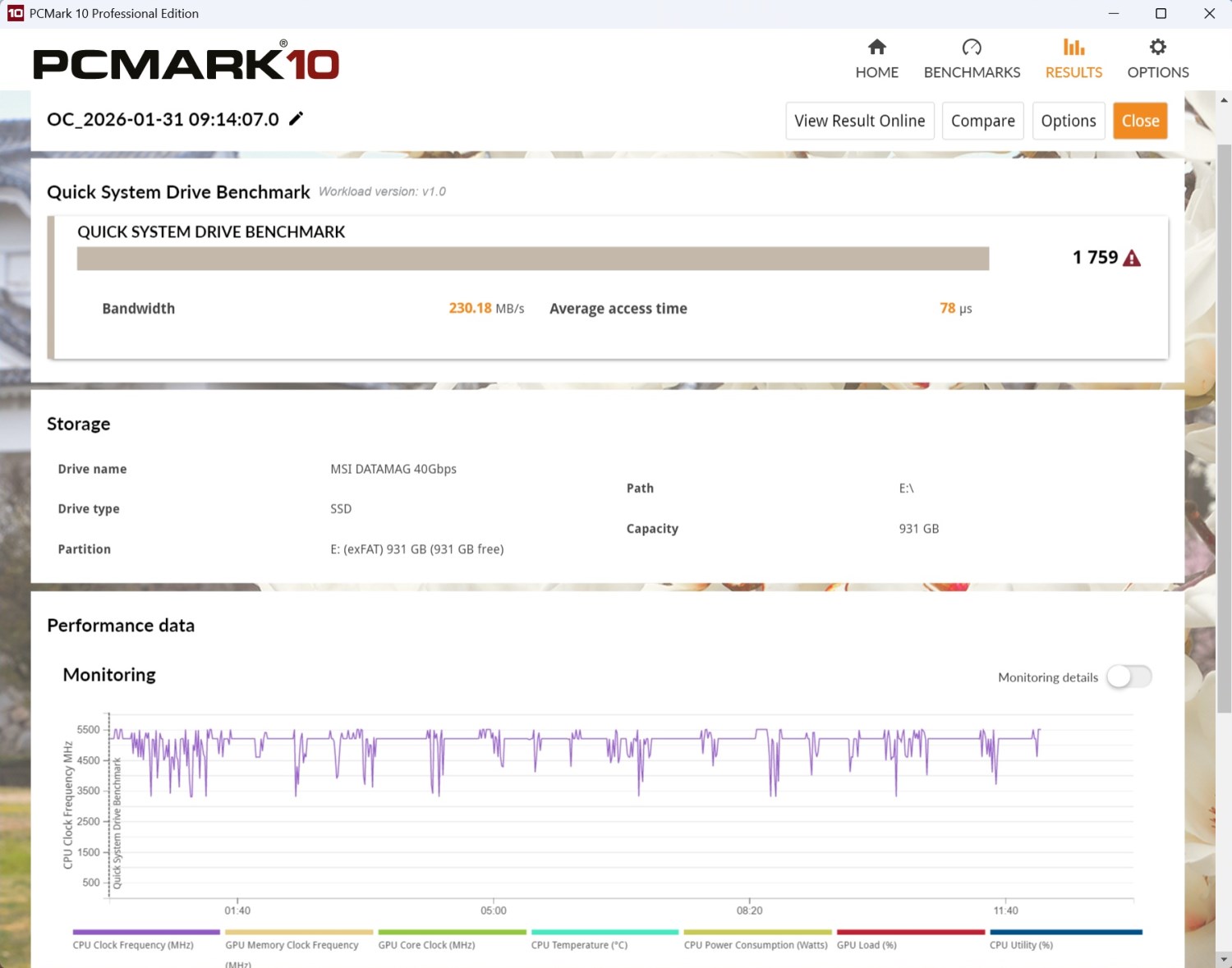
Task: Click the vertical scrollbar thumb
Action: 1224,427
